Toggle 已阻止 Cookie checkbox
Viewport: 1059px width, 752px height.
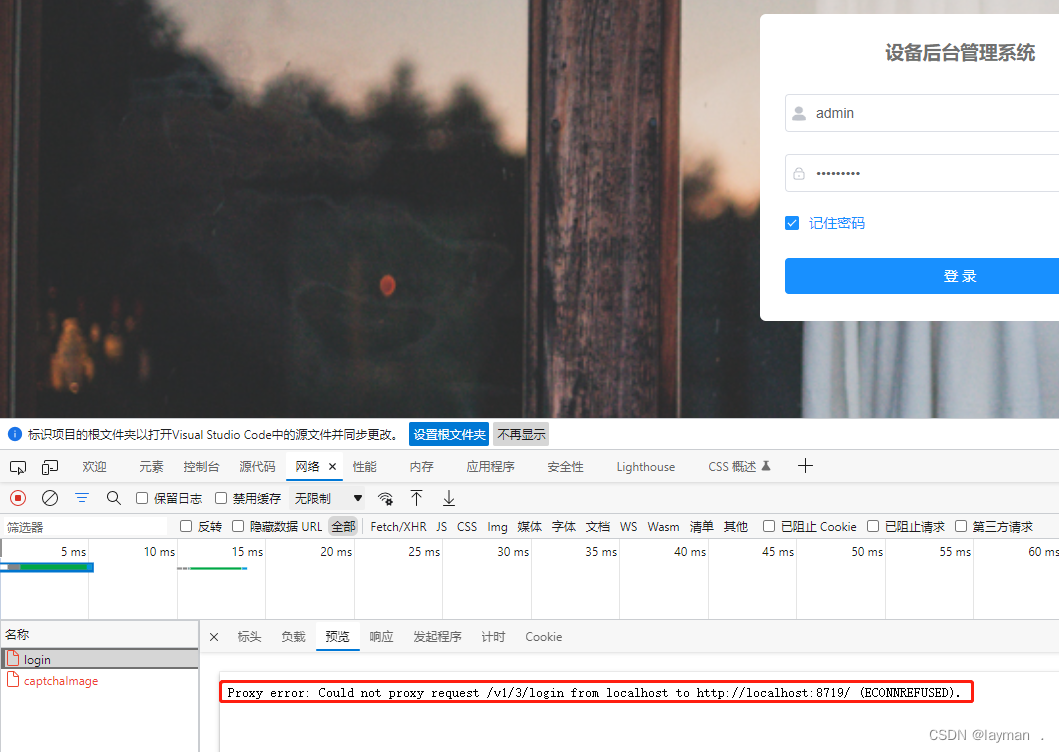tap(769, 526)
